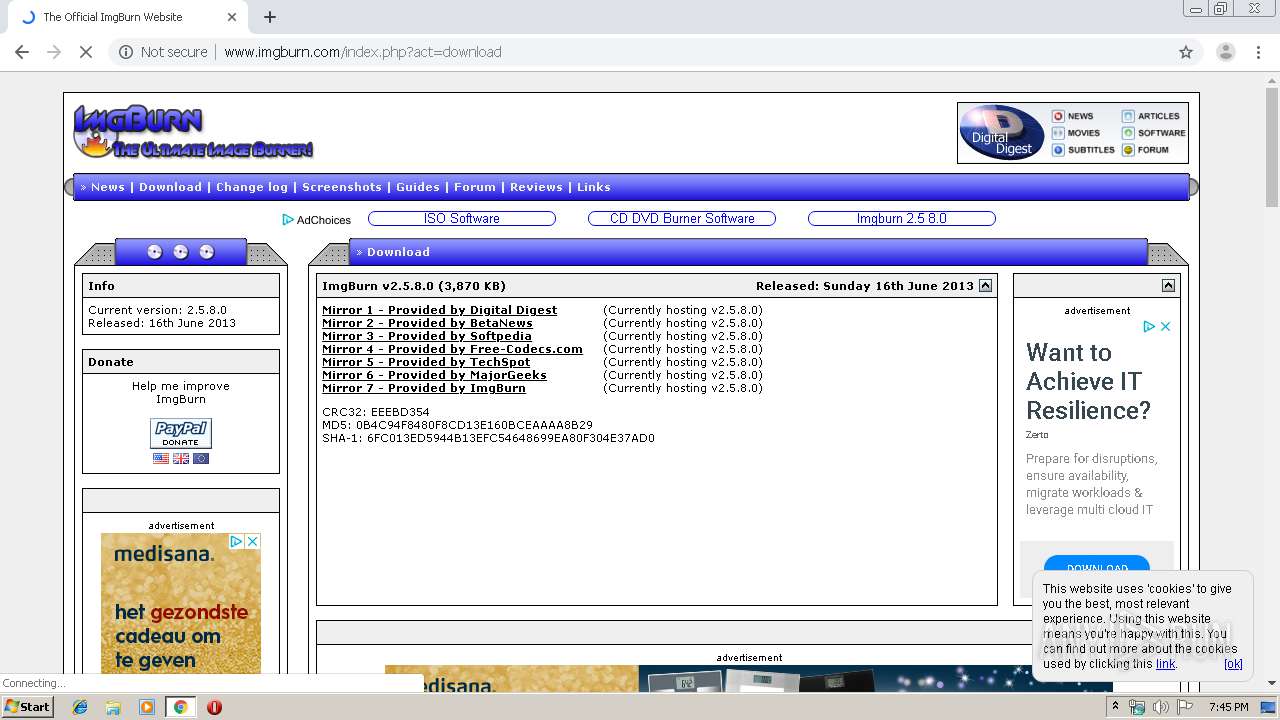The image size is (1280, 720).
Task: Close the Zerto ad with X
Action: click(1165, 326)
